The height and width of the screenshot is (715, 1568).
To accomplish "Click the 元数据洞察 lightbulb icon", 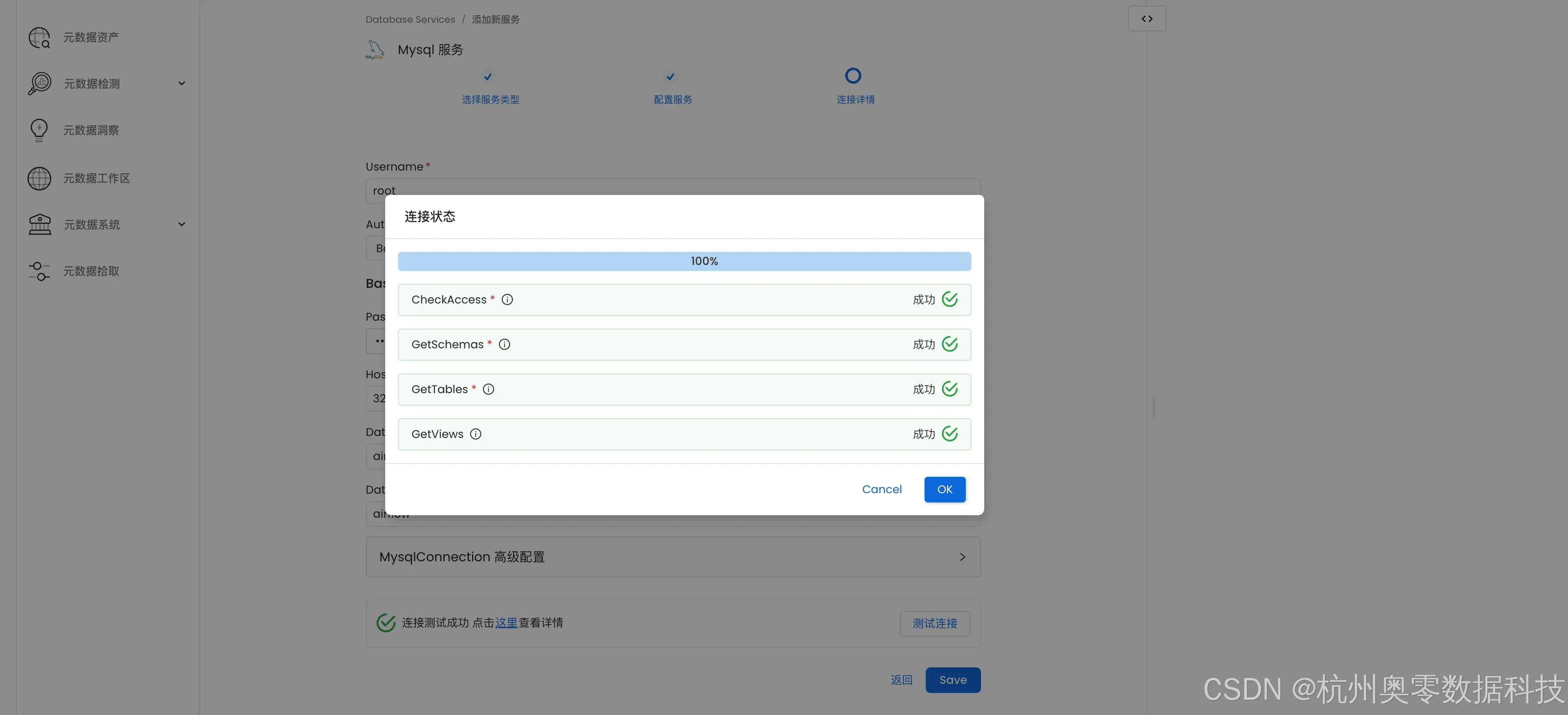I will coord(39,130).
